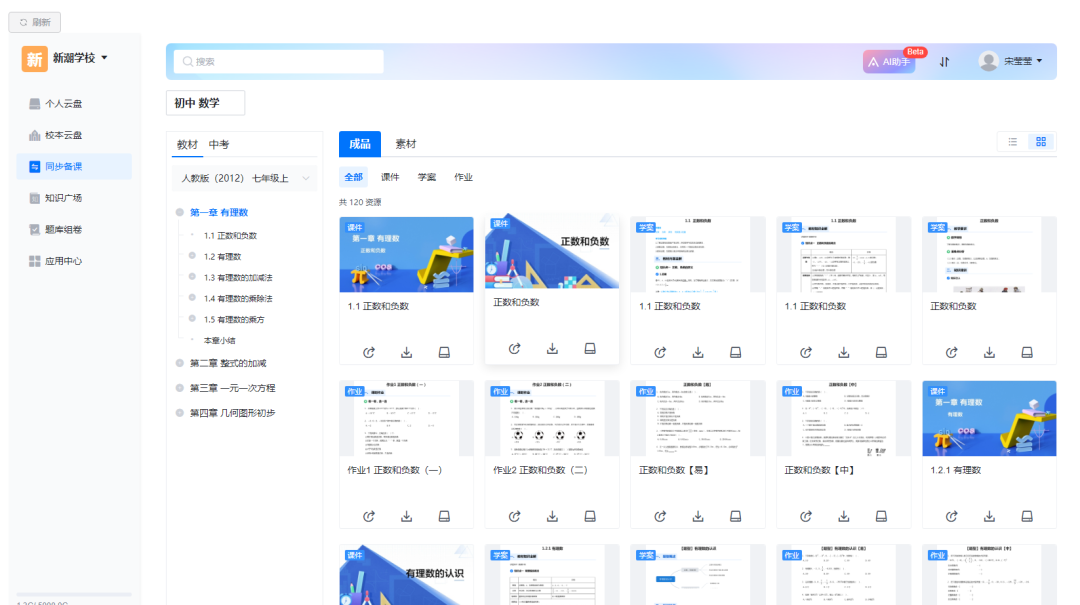Switch to list view layout
Viewport: 1080px width, 605px height.
(1012, 141)
